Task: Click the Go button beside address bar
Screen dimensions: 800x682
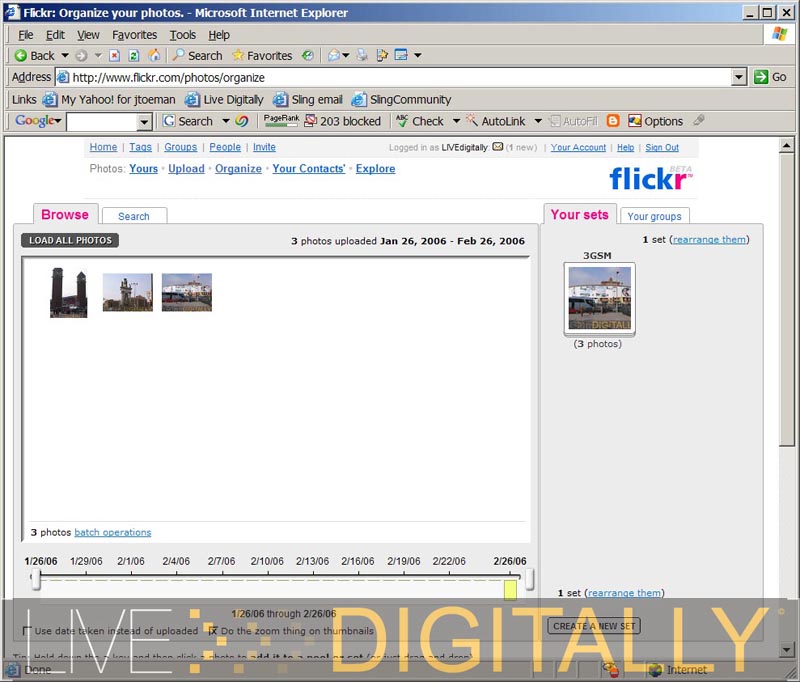Action: coord(770,77)
